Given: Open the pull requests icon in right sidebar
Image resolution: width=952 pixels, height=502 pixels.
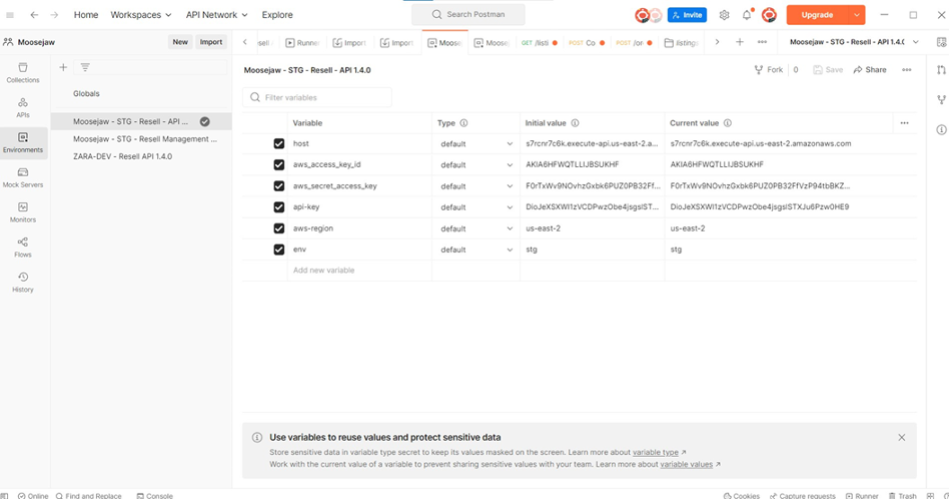Looking at the screenshot, I should pos(941,70).
